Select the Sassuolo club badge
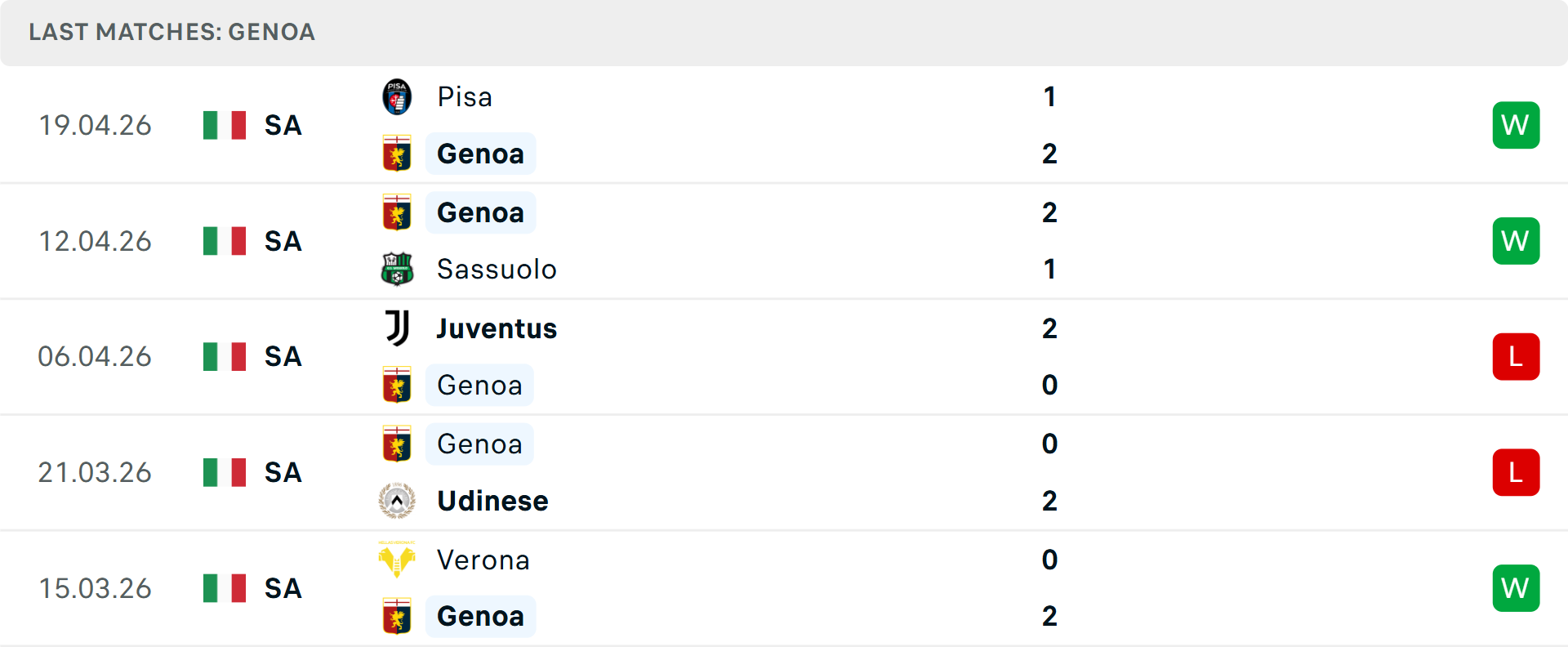Image resolution: width=1568 pixels, height=647 pixels. 397,269
